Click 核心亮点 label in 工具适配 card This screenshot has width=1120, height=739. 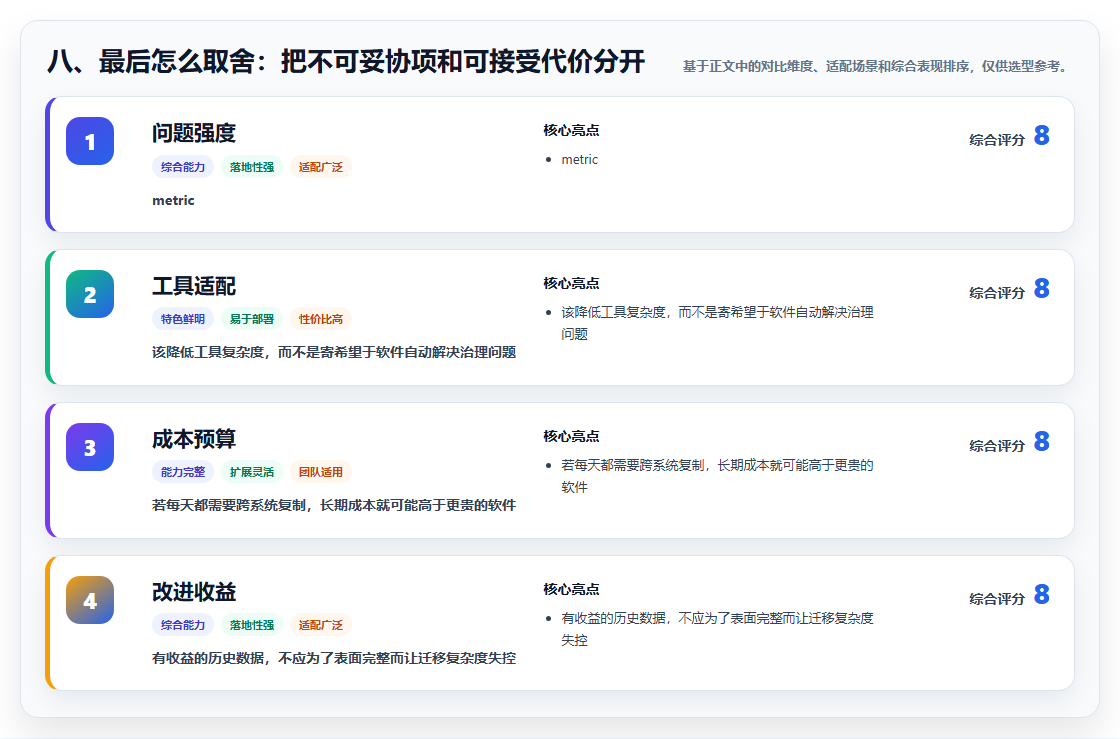tap(571, 283)
